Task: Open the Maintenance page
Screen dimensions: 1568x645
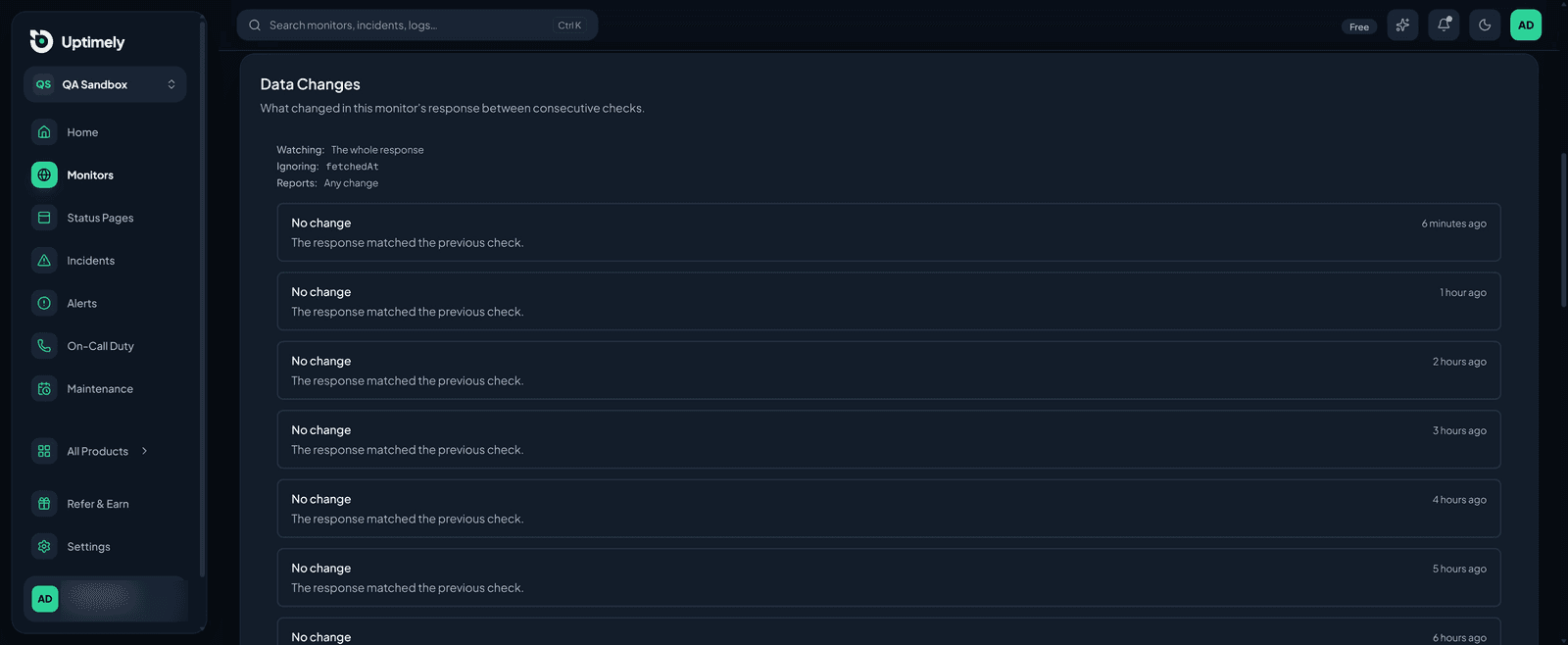Action: [x=100, y=389]
